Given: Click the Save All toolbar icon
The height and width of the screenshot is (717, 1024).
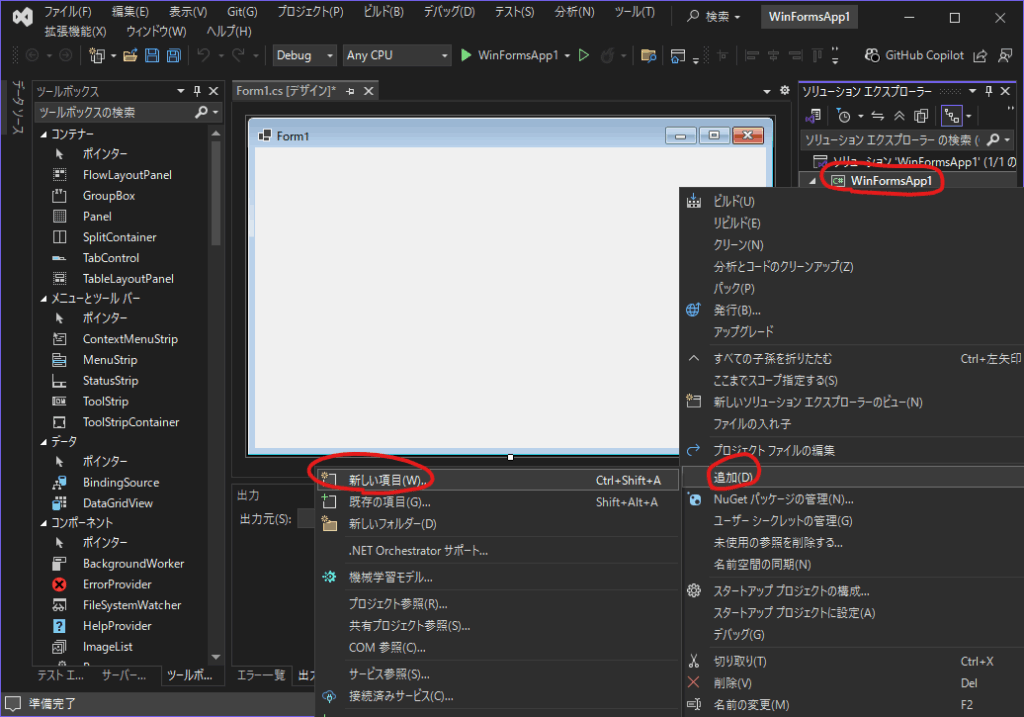Looking at the screenshot, I should 174,55.
